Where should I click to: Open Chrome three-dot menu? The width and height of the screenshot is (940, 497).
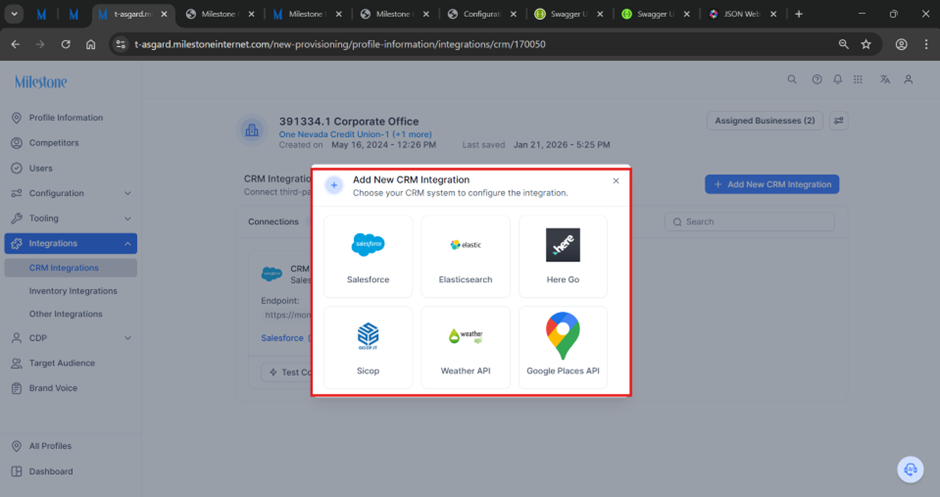926,44
